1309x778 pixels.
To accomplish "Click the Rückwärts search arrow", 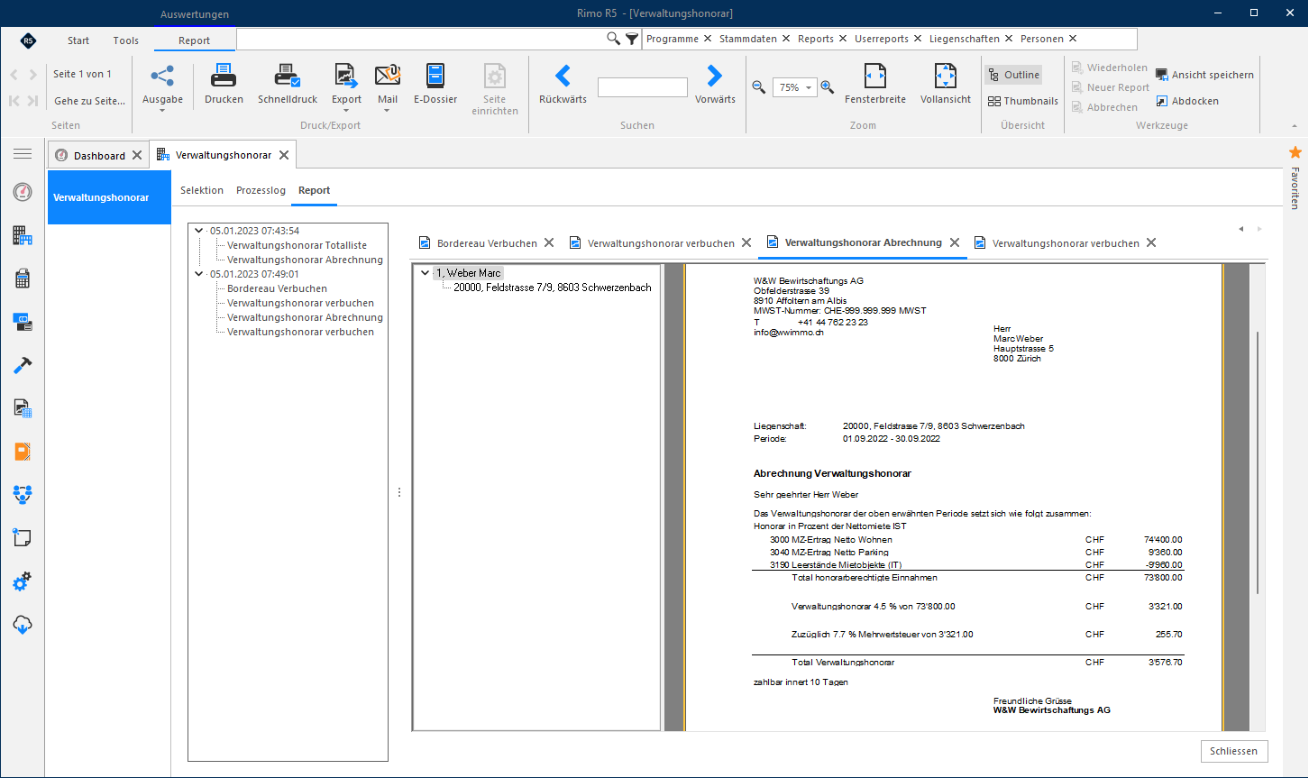I will click(563, 76).
